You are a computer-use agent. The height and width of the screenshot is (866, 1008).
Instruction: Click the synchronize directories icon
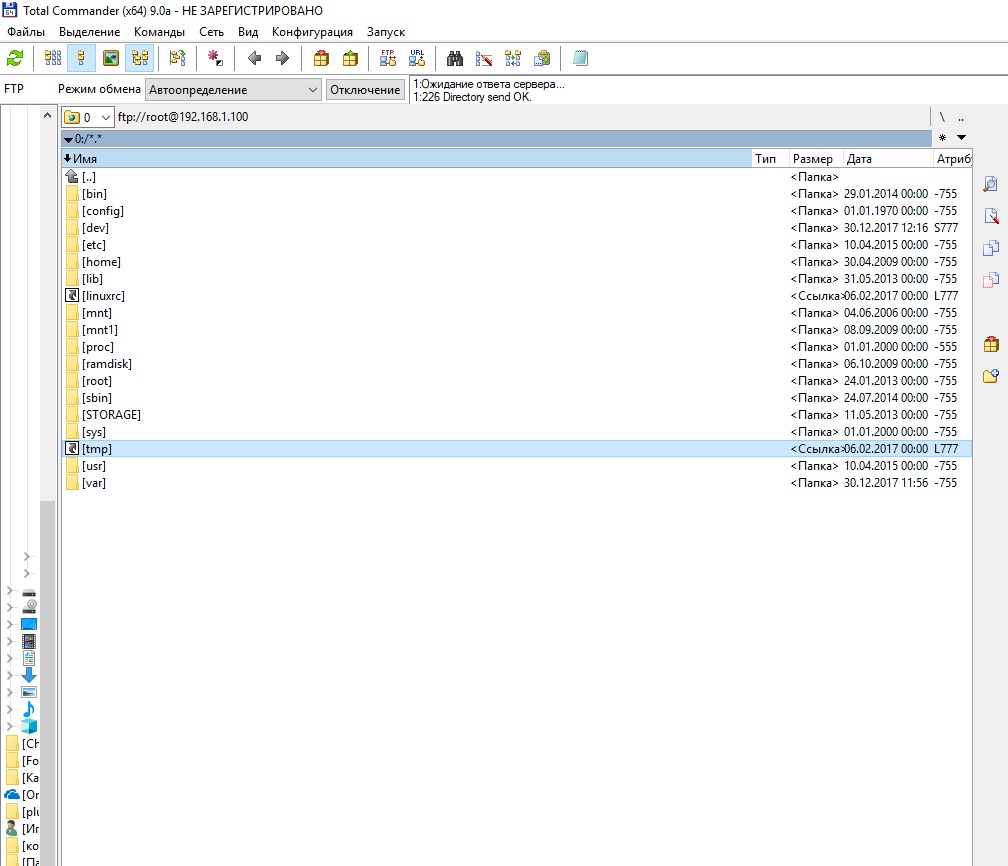[513, 59]
